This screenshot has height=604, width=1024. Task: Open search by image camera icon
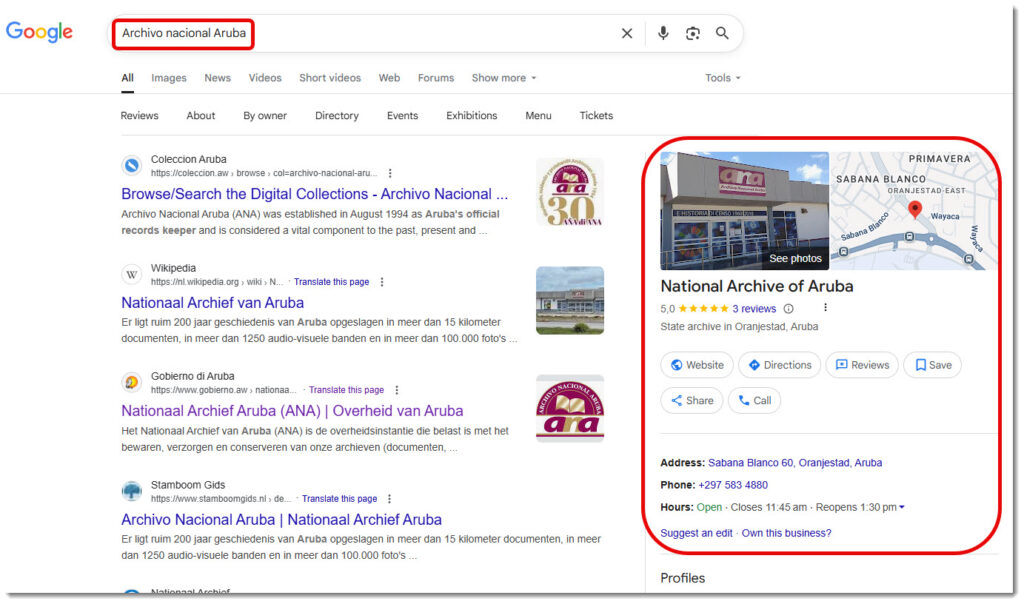[x=693, y=33]
